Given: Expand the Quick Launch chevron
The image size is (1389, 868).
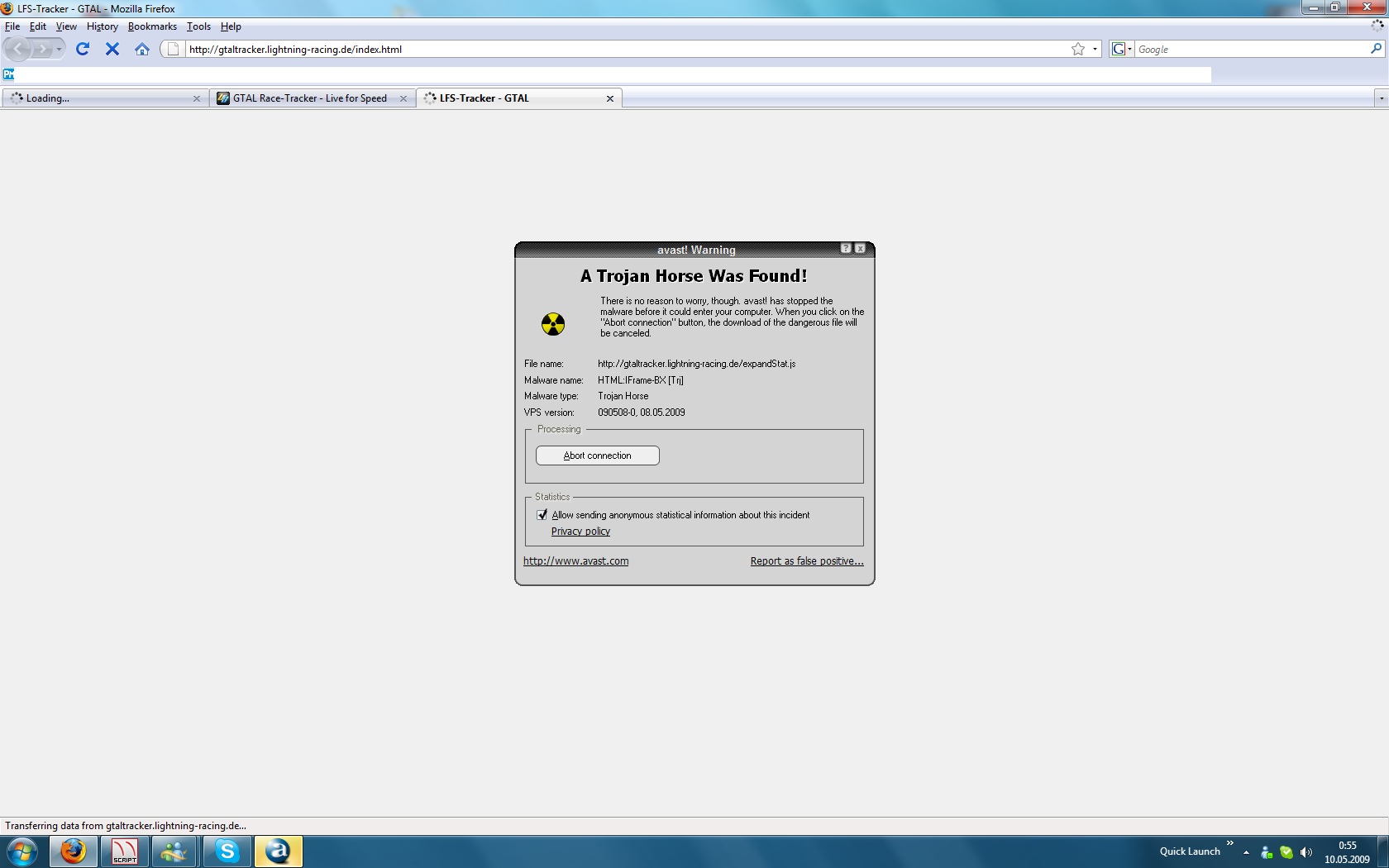Looking at the screenshot, I should click(1229, 844).
